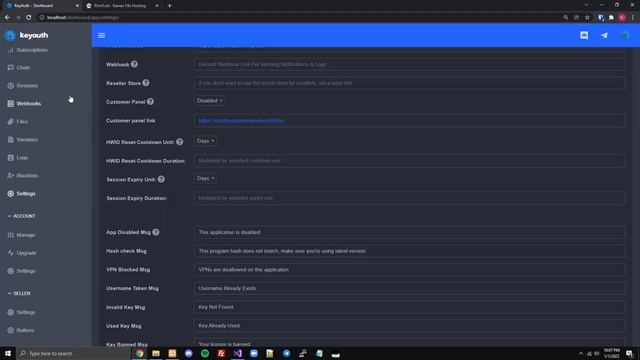Screen dimensions: 640x360
Task: Click the Reseller Store input field
Action: point(409,83)
